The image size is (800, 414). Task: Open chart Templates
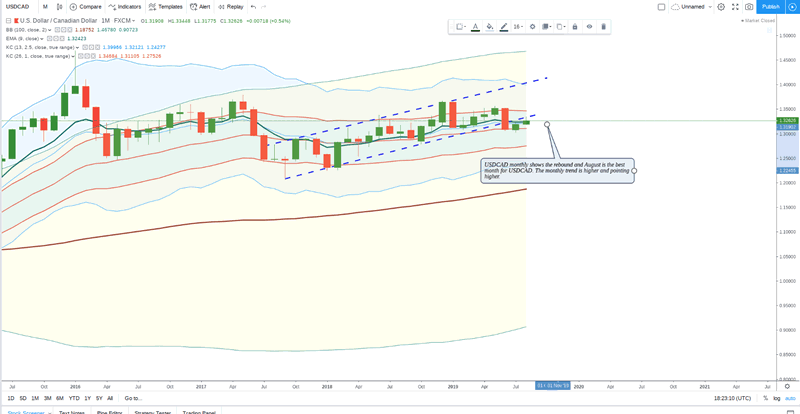point(166,6)
